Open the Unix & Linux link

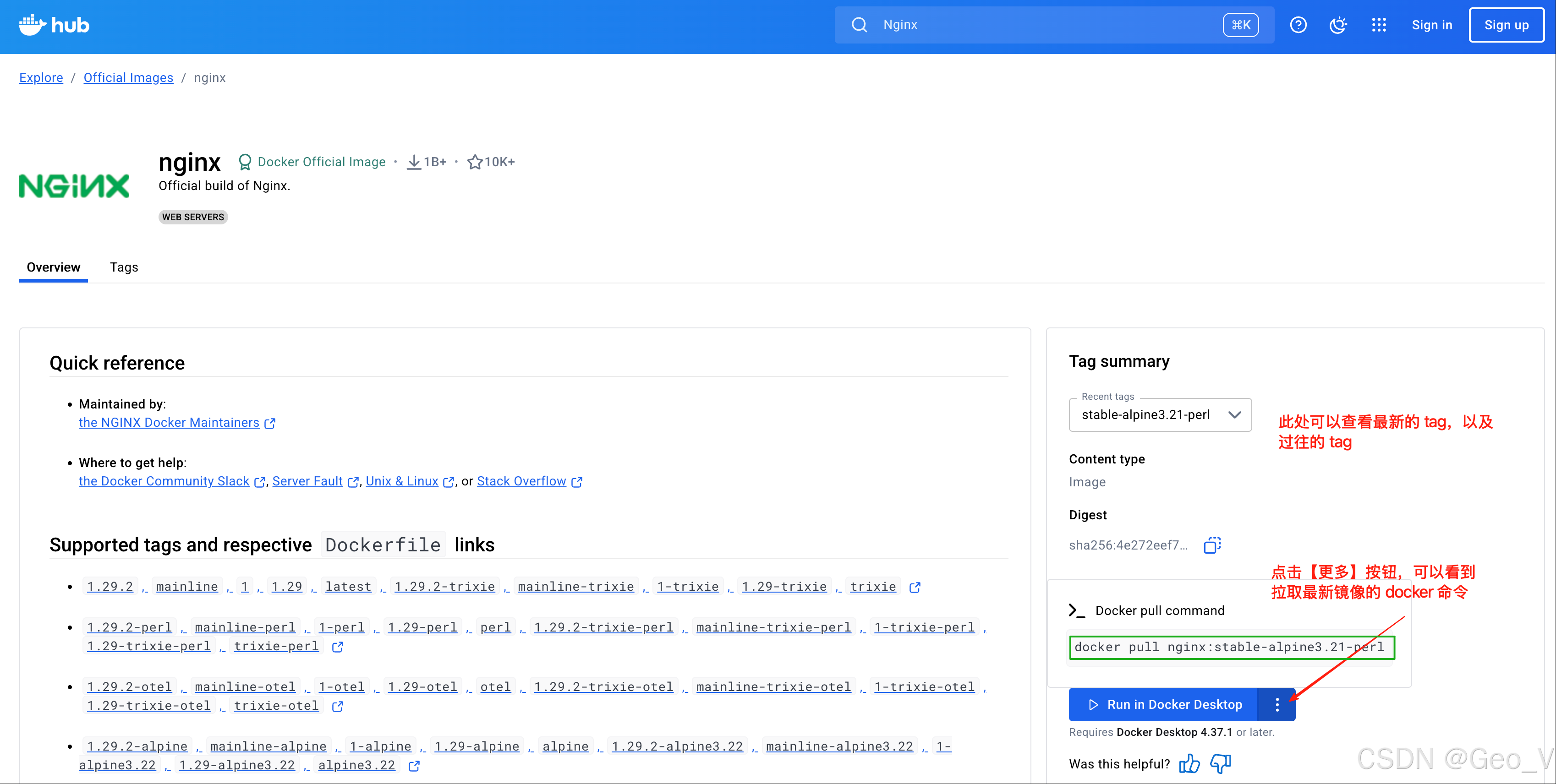click(402, 481)
